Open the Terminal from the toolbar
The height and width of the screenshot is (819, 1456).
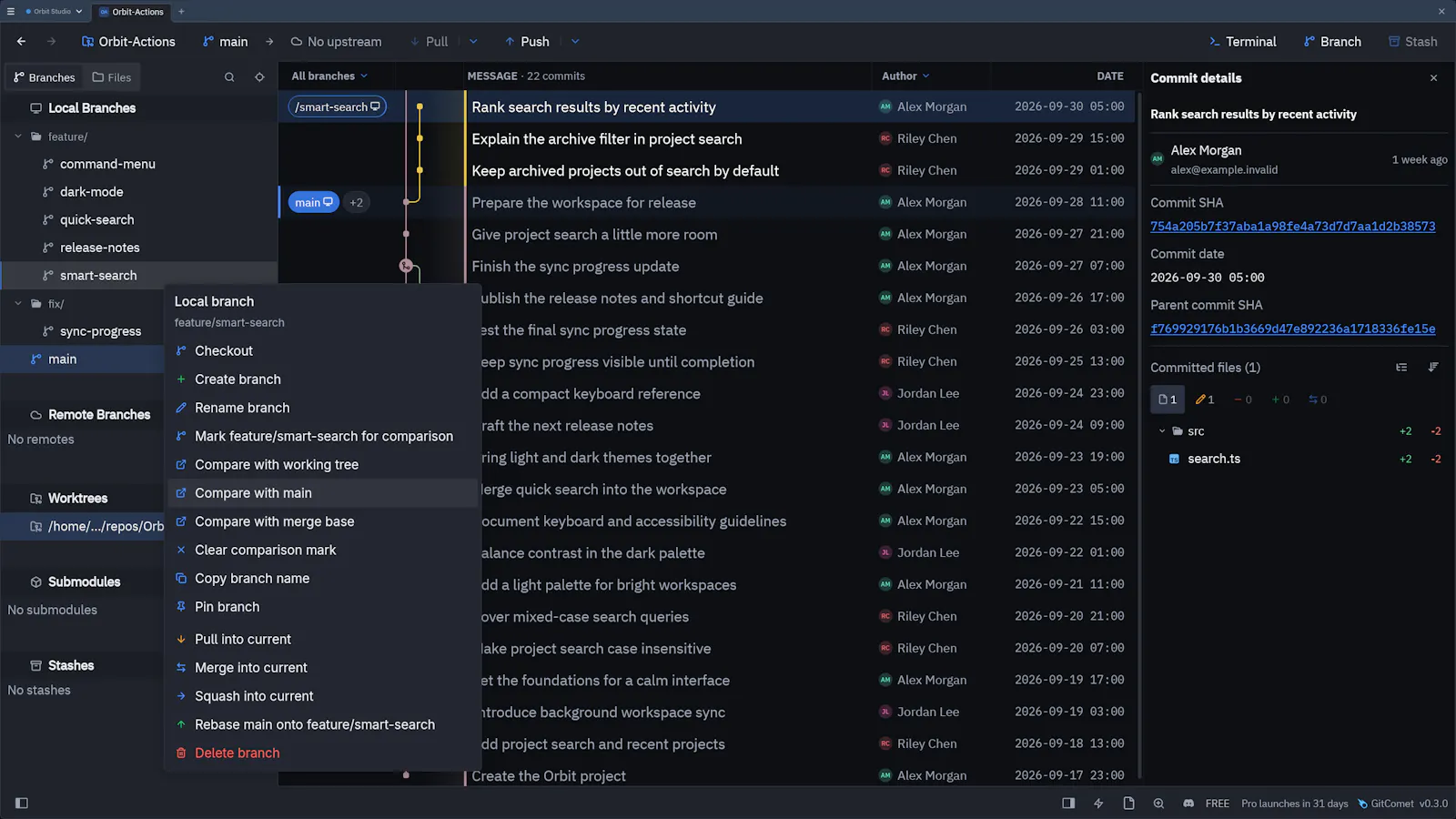tap(1242, 42)
